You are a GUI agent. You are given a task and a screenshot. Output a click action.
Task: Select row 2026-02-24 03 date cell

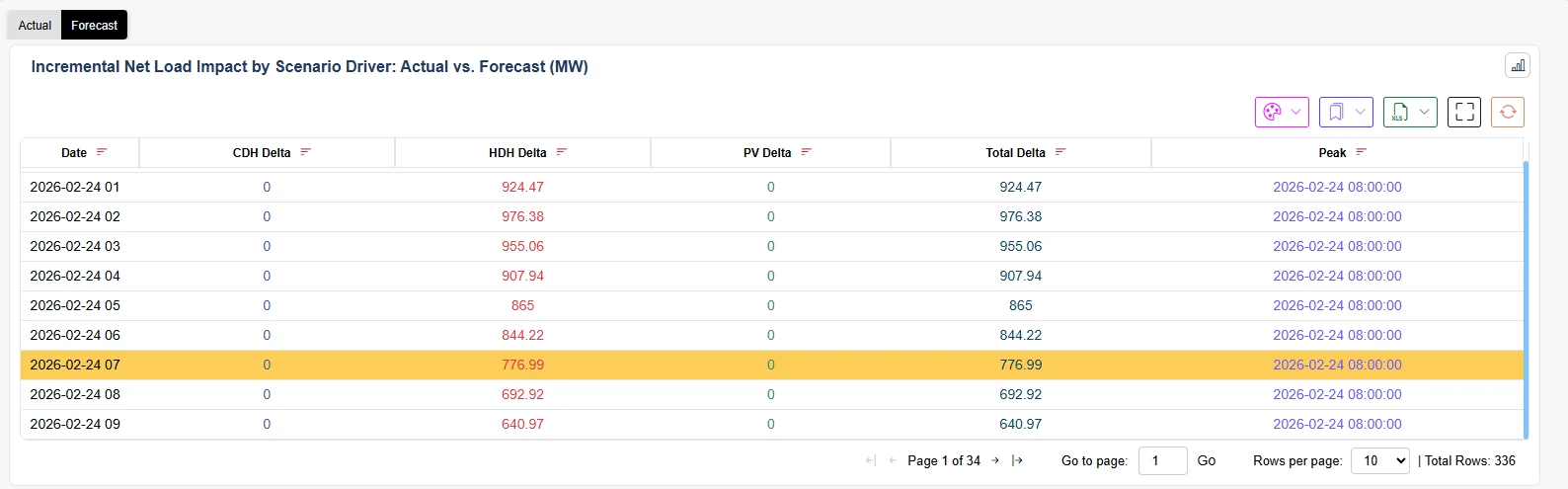[75, 246]
